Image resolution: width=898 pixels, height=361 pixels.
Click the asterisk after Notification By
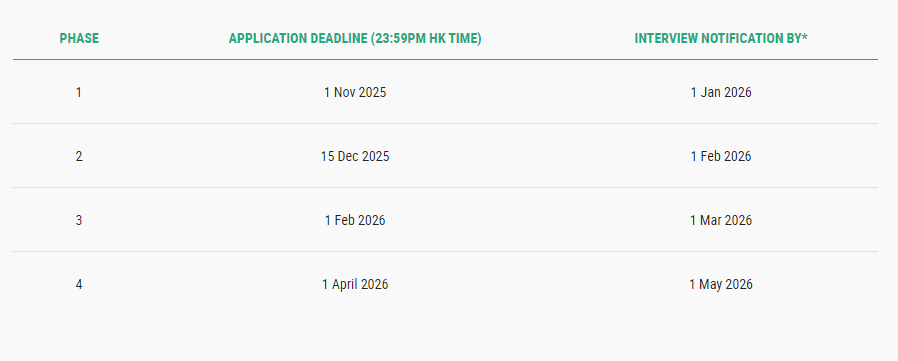point(805,37)
